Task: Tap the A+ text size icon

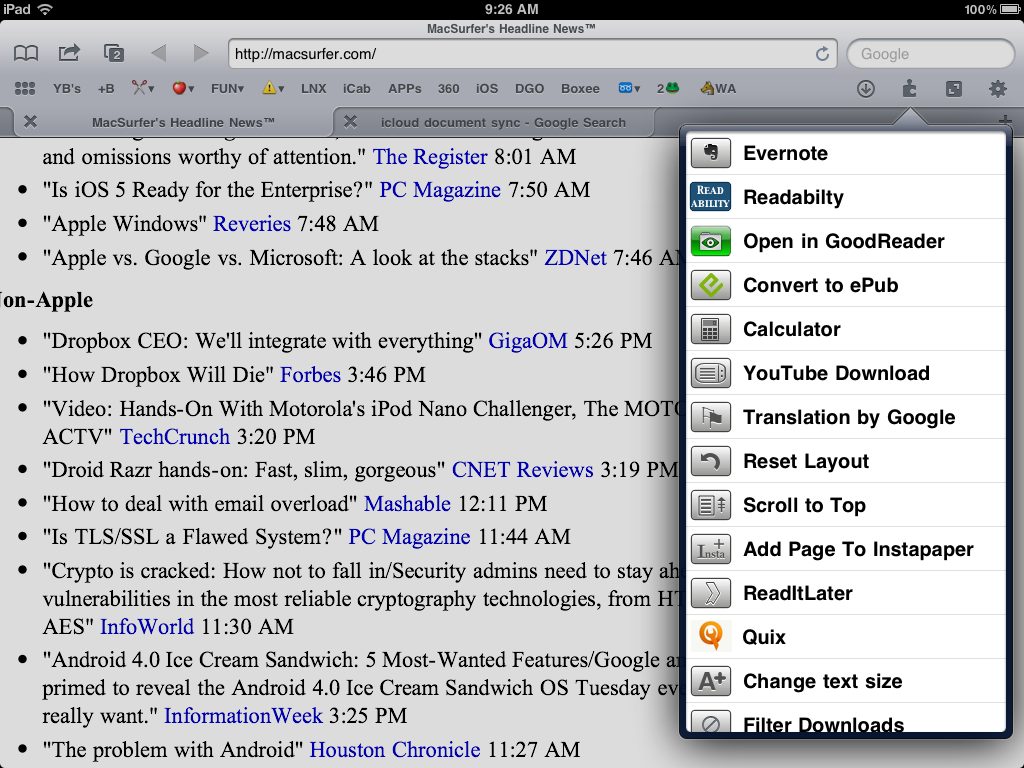Action: pos(711,681)
